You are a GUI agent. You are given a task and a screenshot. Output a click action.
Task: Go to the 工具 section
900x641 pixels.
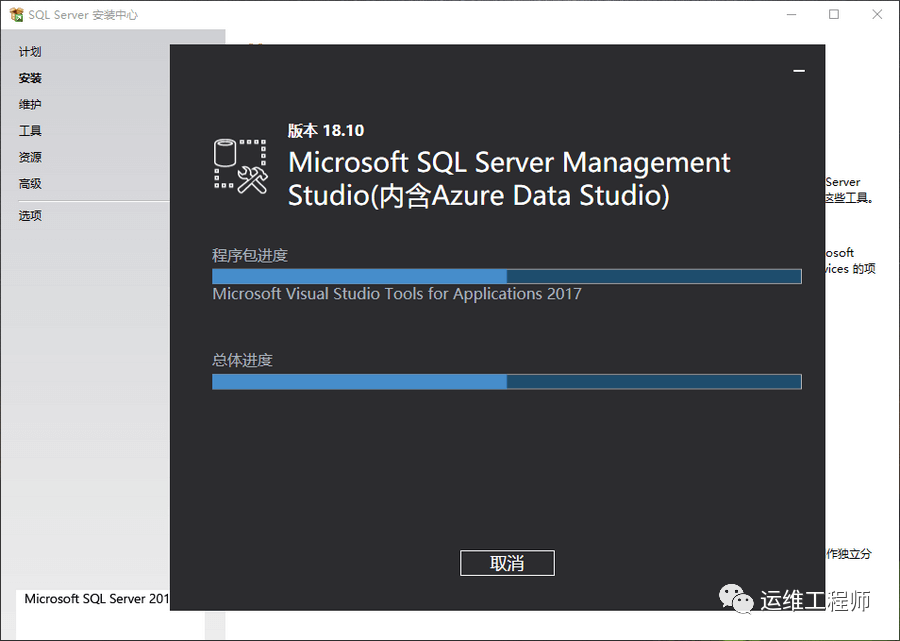pyautogui.click(x=30, y=131)
